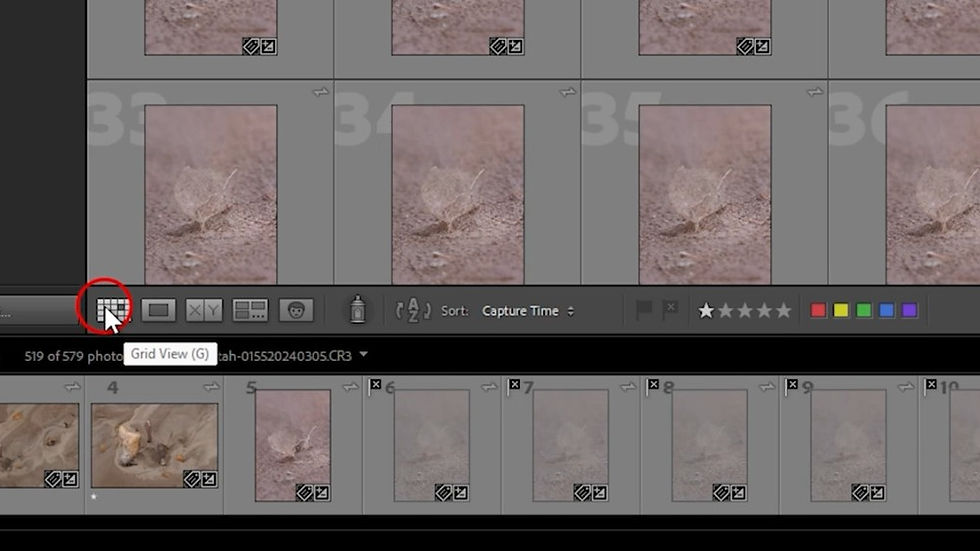The image size is (980, 551).
Task: Click develop adjustments badge on filmstrip photo 9
Action: (877, 493)
